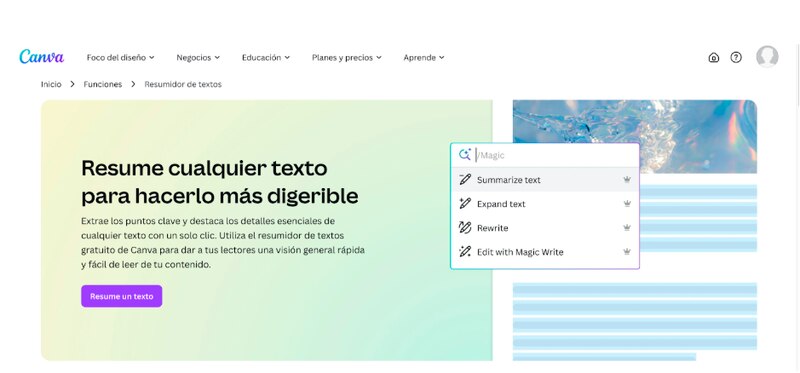The image size is (800, 373).
Task: Click the Edit with Magic Write icon
Action: (464, 252)
